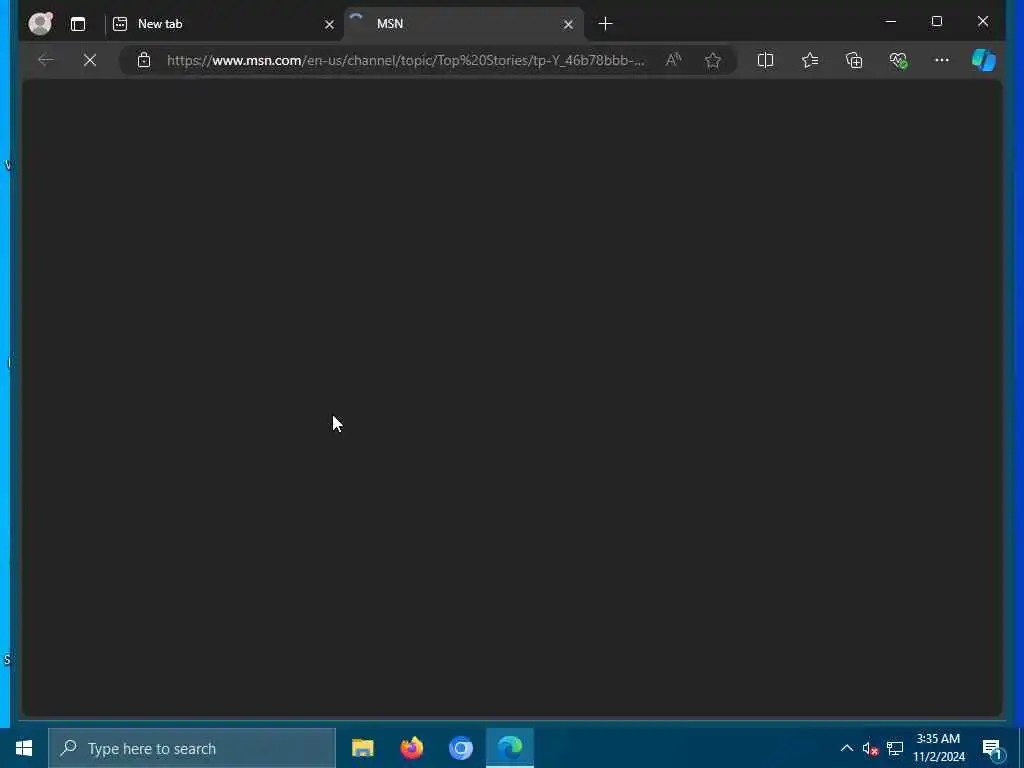Open the Favorites list
This screenshot has width=1024, height=768.
pos(810,60)
